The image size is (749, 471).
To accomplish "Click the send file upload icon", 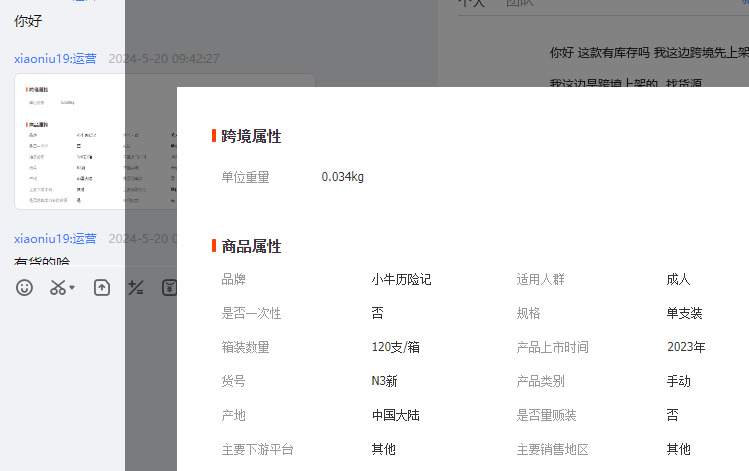I will pyautogui.click(x=101, y=288).
